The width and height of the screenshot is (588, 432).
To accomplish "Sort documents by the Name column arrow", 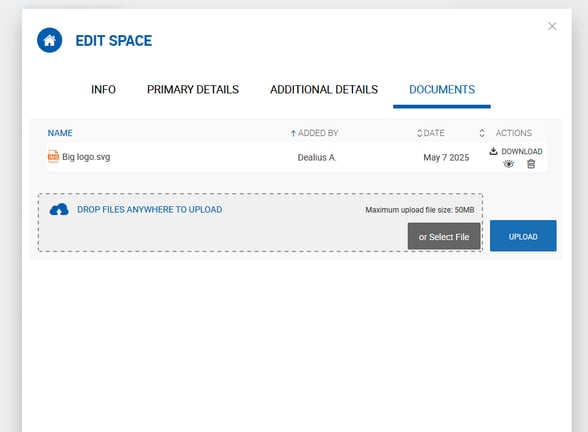I will tap(293, 133).
